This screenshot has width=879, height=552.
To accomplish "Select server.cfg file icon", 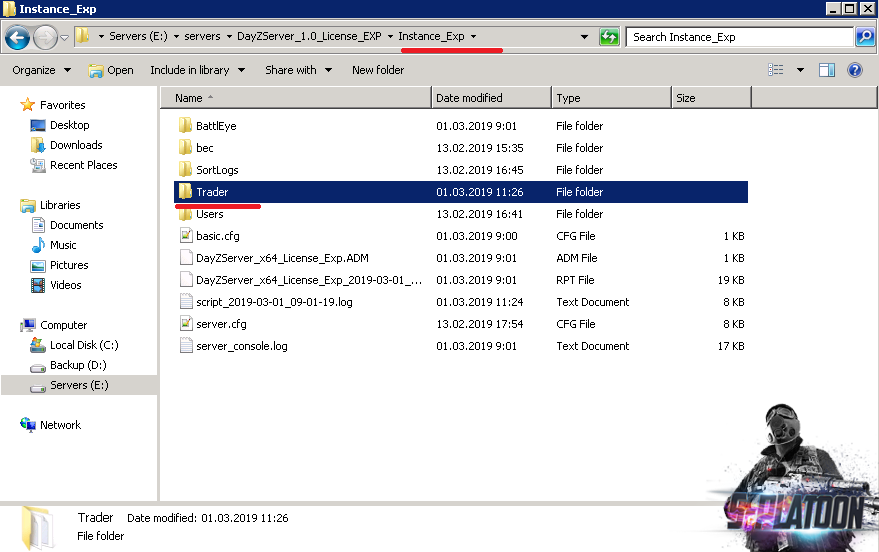I will tap(186, 324).
